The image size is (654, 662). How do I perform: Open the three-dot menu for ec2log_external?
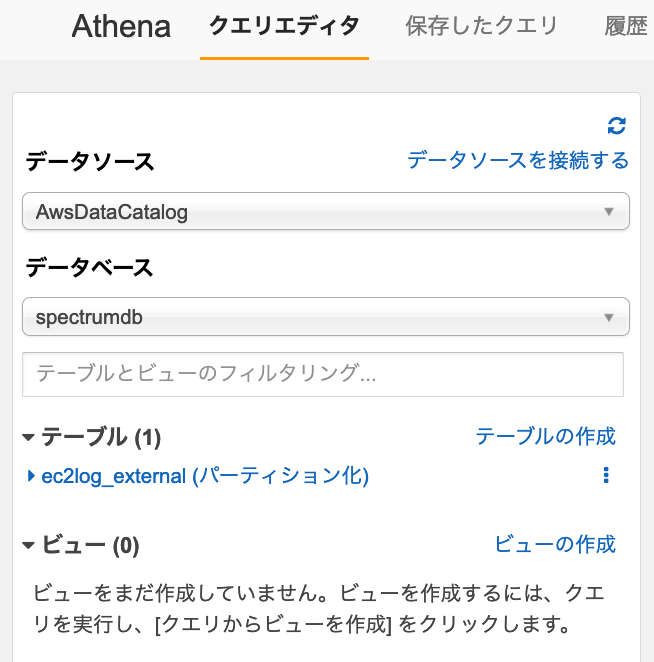point(606,475)
